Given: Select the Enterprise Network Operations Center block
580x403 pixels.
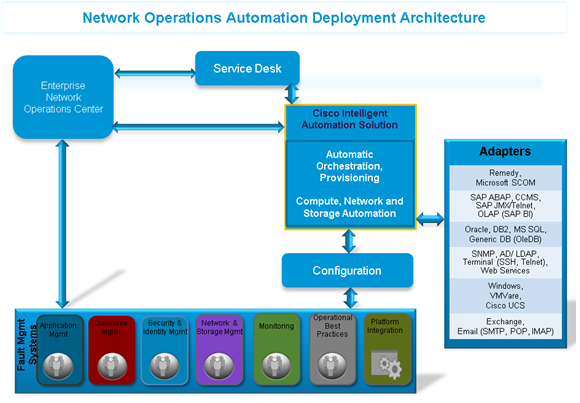Looking at the screenshot, I should [63, 97].
